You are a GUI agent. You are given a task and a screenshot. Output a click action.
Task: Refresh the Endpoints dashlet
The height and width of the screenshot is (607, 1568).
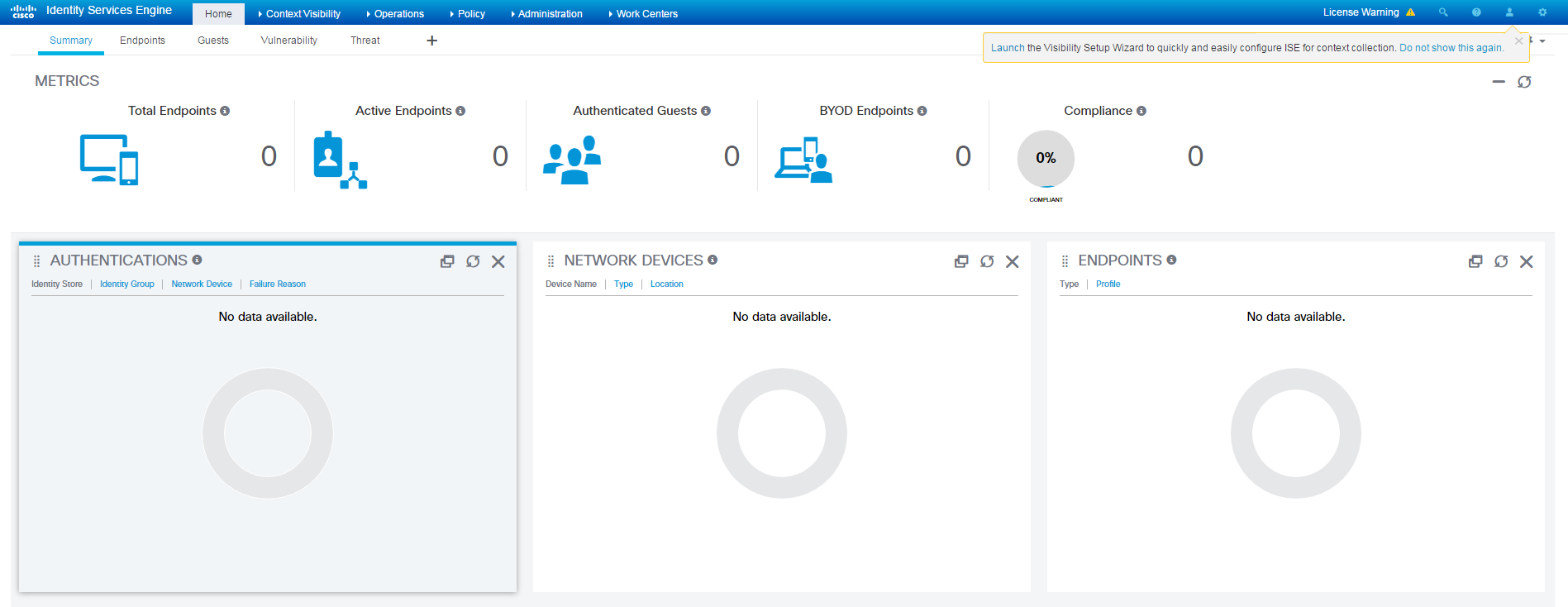pyautogui.click(x=1501, y=261)
